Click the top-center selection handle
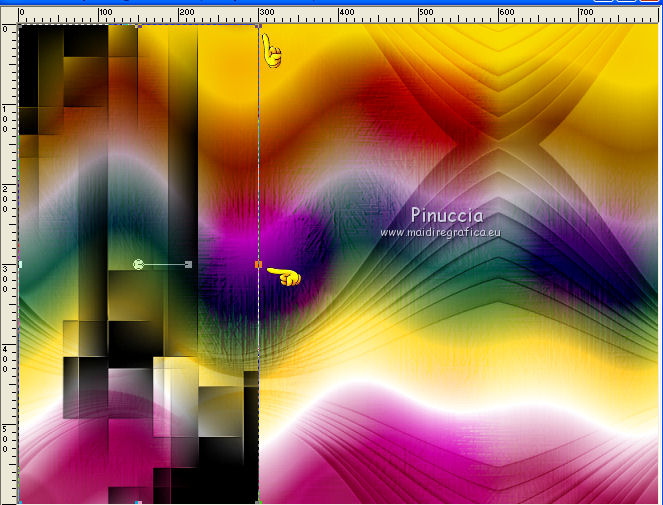Viewport: 663px width, 505px height. pos(139,26)
